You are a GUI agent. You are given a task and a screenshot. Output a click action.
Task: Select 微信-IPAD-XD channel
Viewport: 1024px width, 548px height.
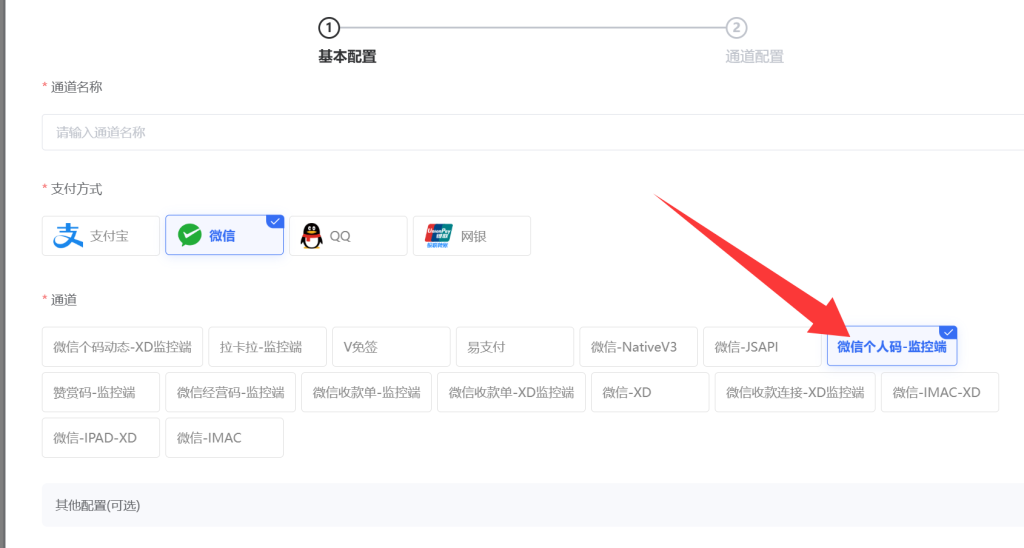(x=100, y=438)
